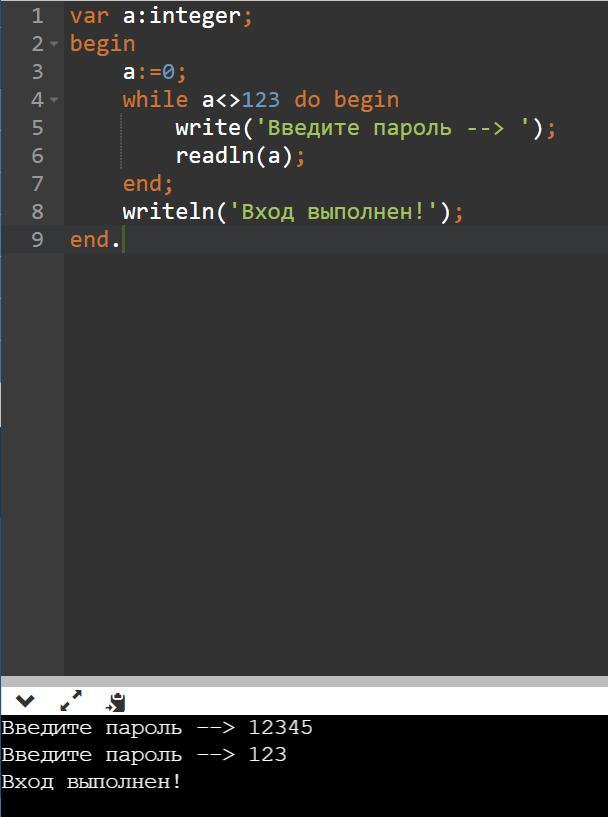
Task: Select line number 5 in the gutter
Action: coord(37,128)
